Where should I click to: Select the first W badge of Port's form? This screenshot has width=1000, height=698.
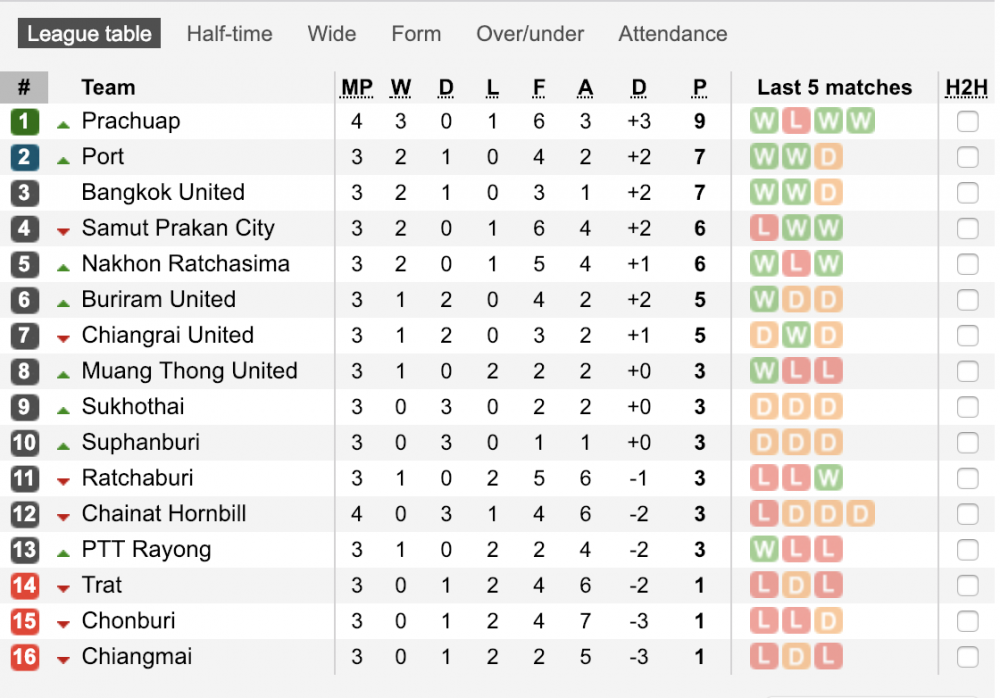763,157
